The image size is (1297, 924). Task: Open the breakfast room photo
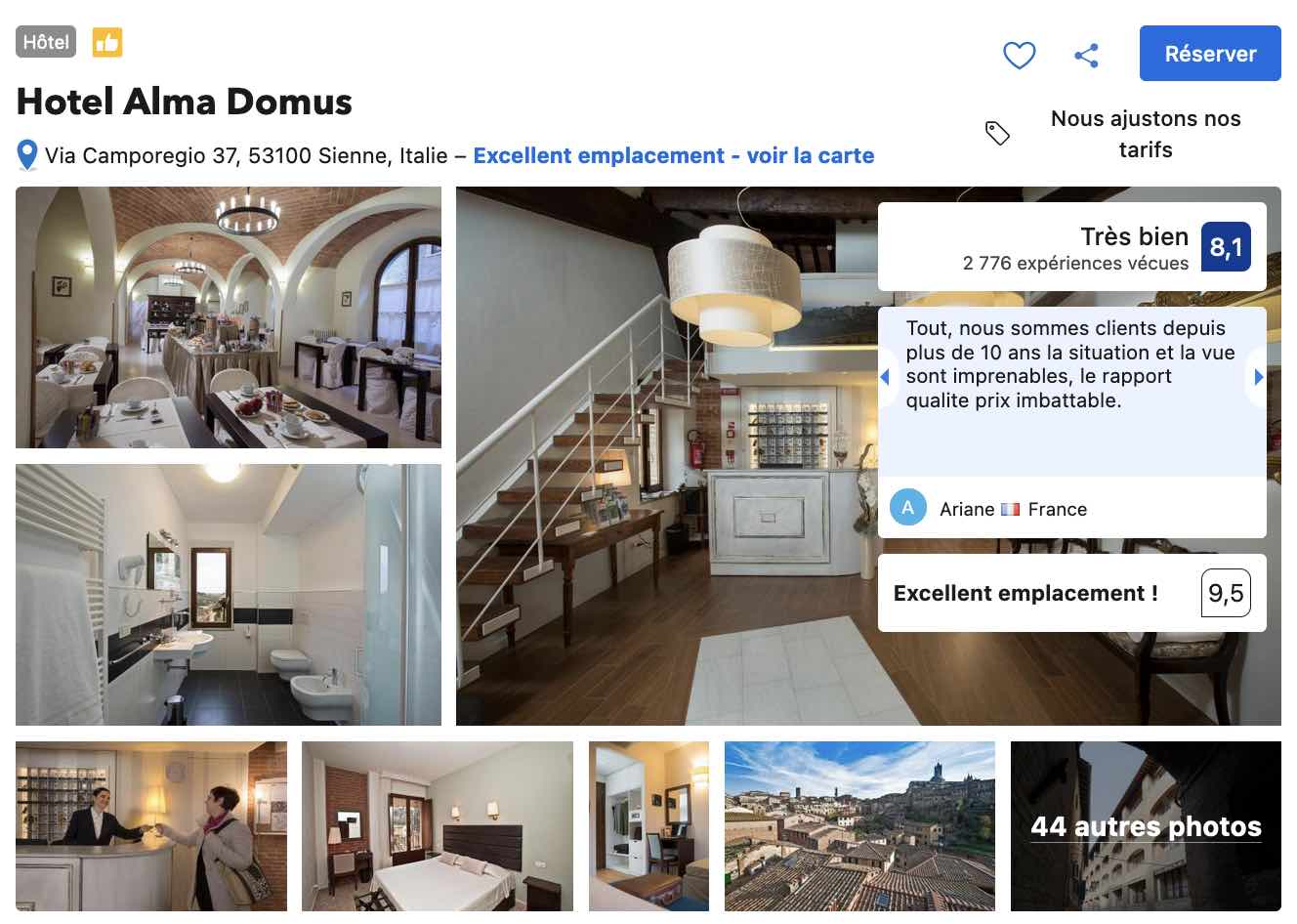[x=229, y=317]
